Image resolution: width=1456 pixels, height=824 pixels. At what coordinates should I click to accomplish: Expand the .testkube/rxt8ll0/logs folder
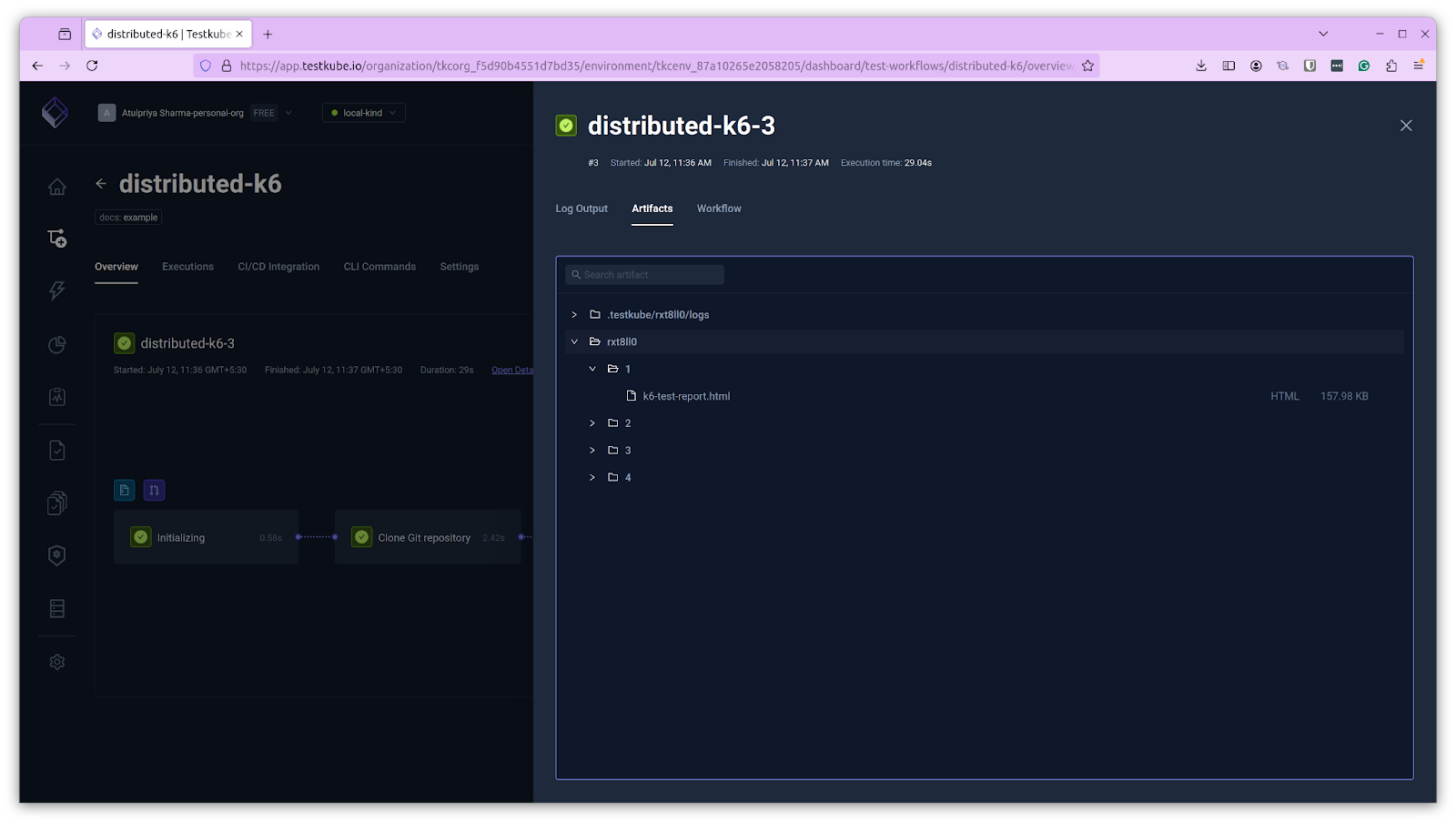pyautogui.click(x=574, y=314)
